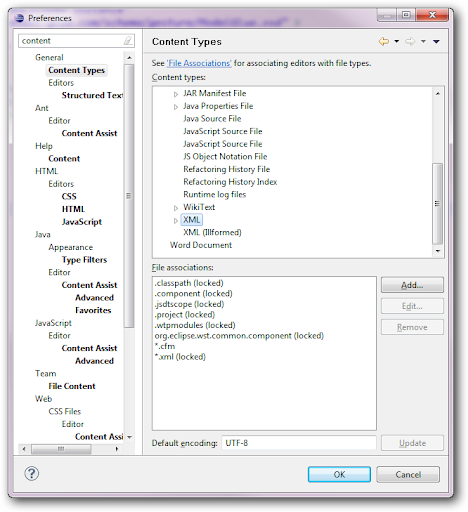Screen dimensions: 468x512
Task: Select Refactoring History Index content type
Action: pyautogui.click(x=230, y=182)
